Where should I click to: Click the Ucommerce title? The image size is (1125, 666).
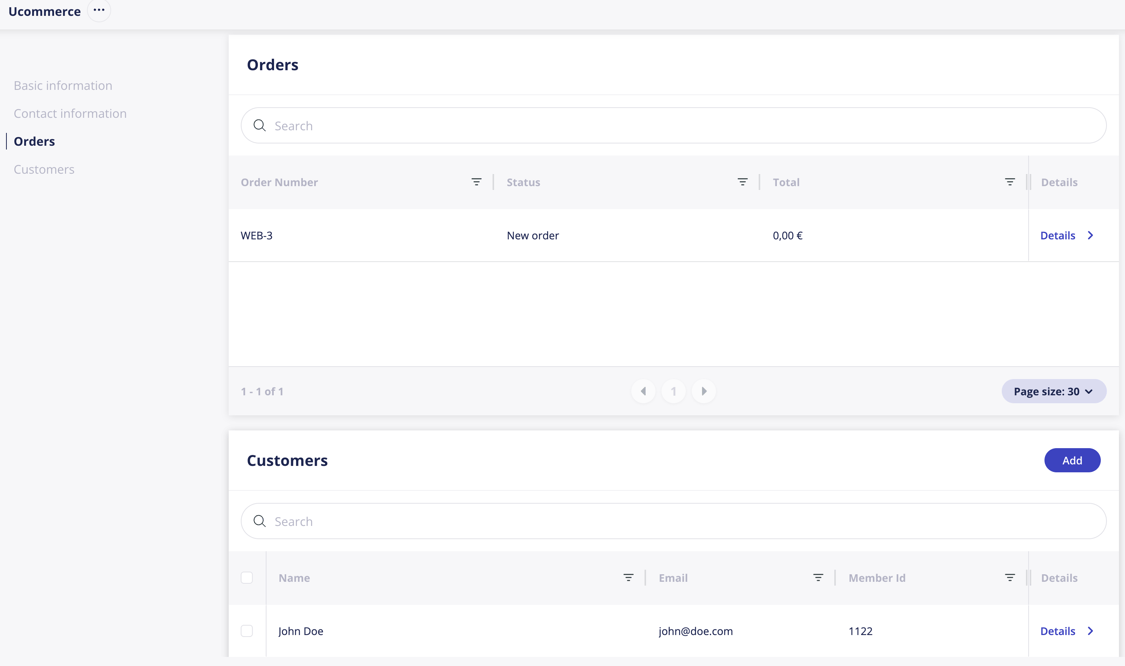click(x=44, y=11)
